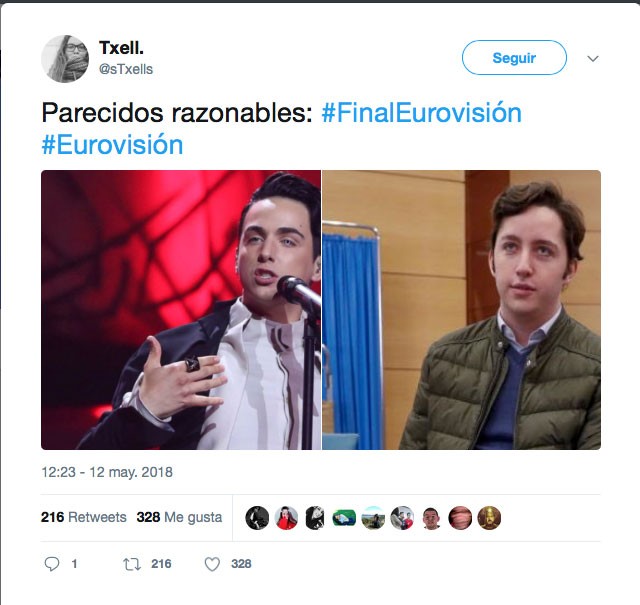Image resolution: width=640 pixels, height=605 pixels.
Task: Click the retweet arrows icon
Action: pos(132,564)
